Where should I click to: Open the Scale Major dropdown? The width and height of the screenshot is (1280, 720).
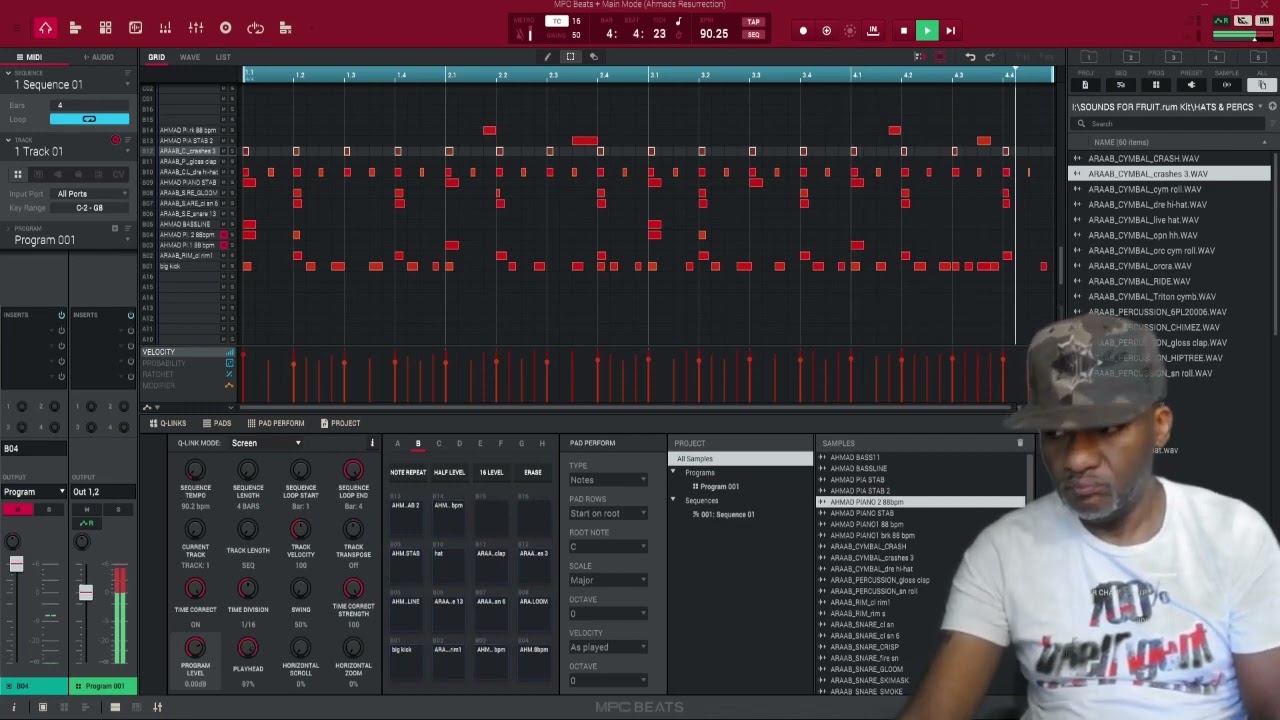pyautogui.click(x=608, y=580)
